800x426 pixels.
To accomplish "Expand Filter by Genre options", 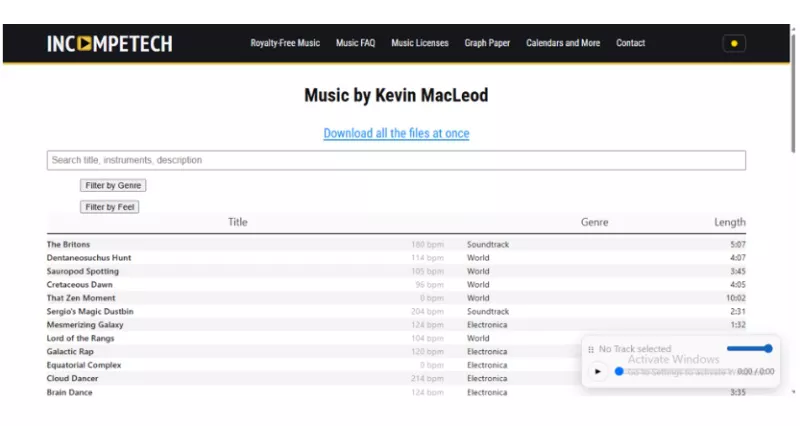I will 113,185.
